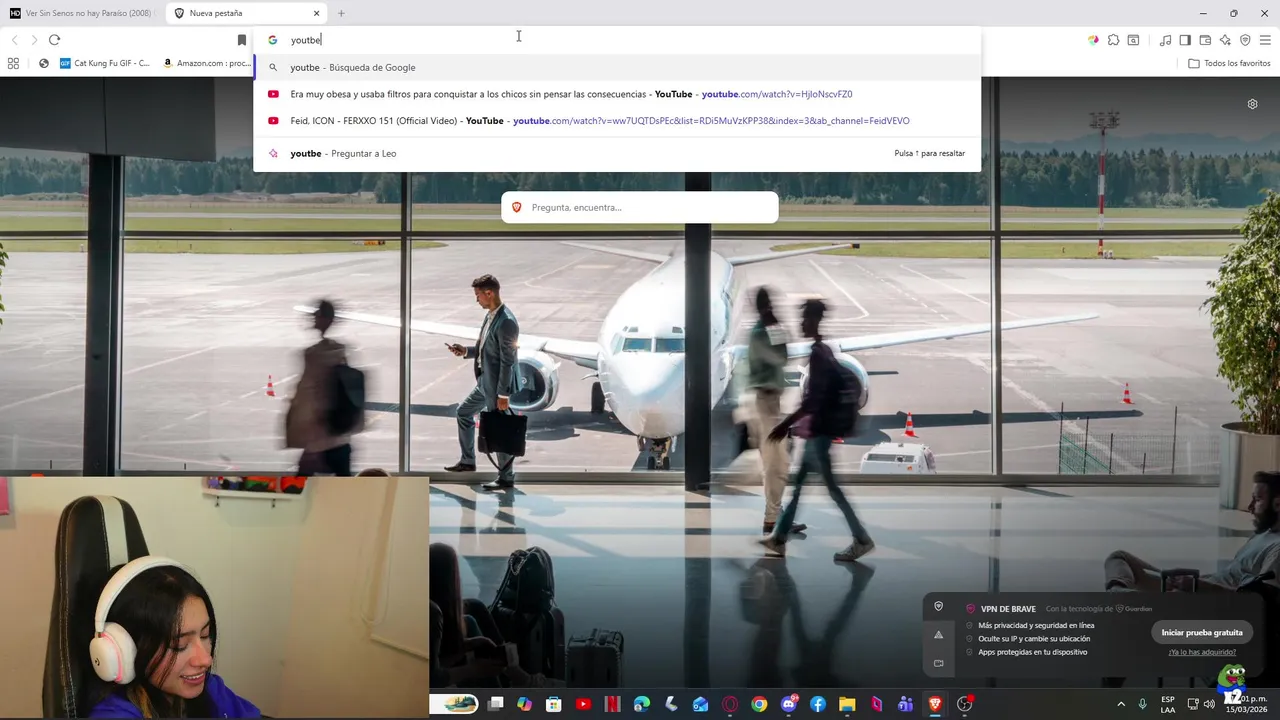Screen dimensions: 1280x720
Task: Click the tab search window icon
Action: tap(1133, 40)
